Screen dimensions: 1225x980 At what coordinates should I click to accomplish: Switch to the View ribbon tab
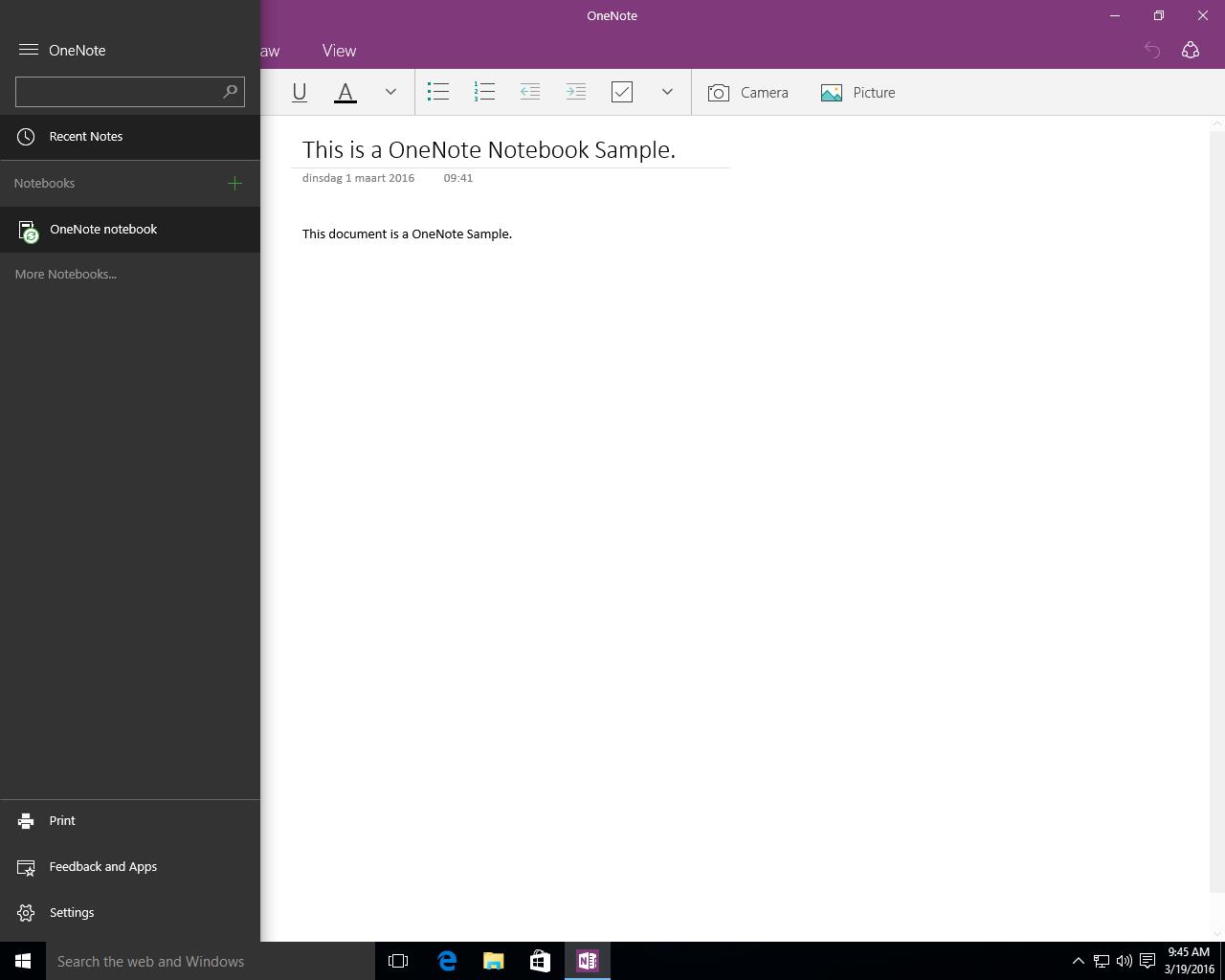[x=339, y=51]
